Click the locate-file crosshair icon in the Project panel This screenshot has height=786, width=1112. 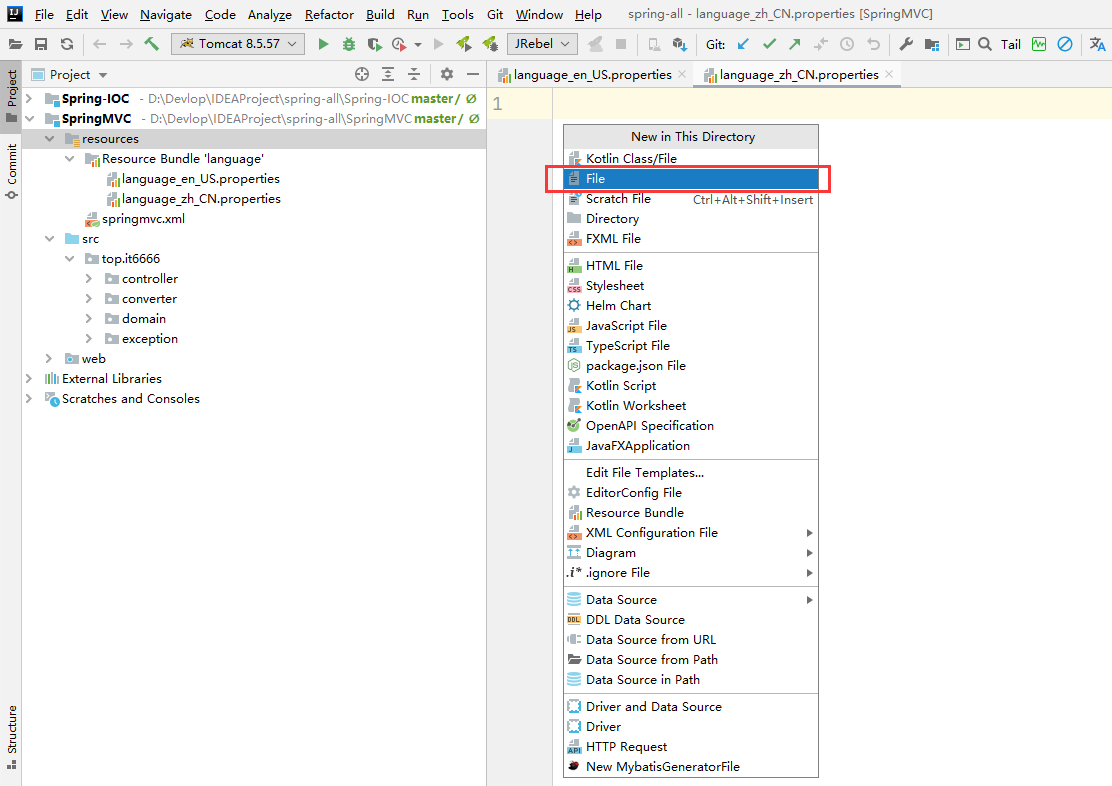tap(362, 74)
